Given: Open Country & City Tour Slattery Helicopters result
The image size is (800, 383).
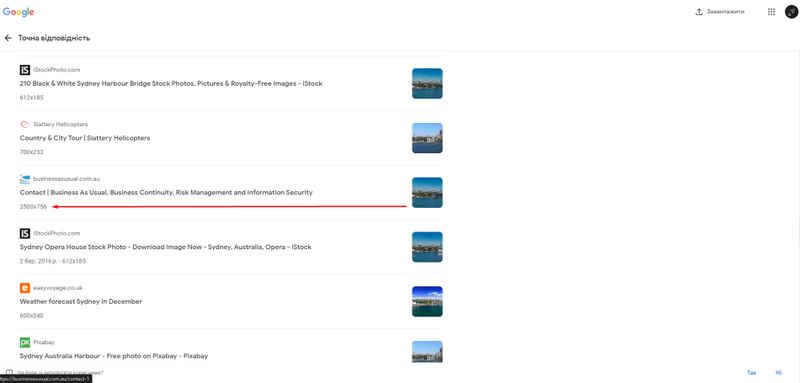Looking at the screenshot, I should tap(85, 138).
